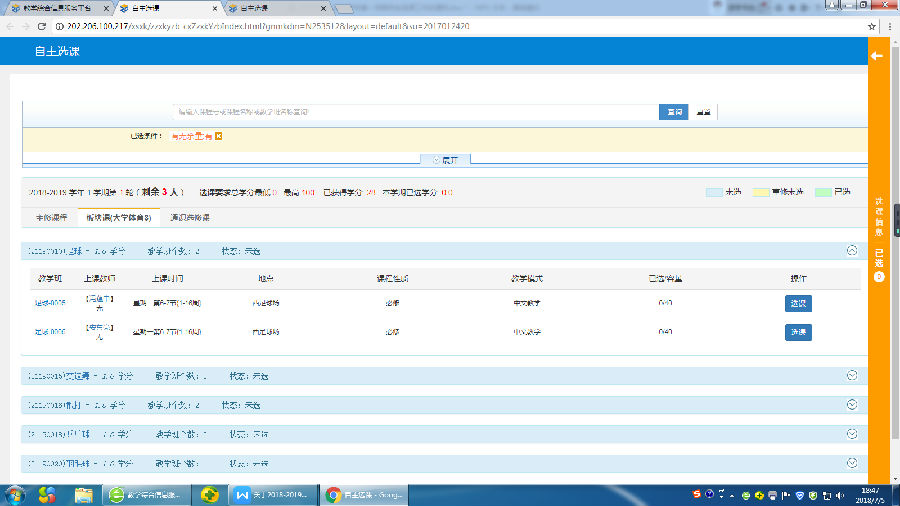Click the 展开 expand filter toggle

click(444, 159)
